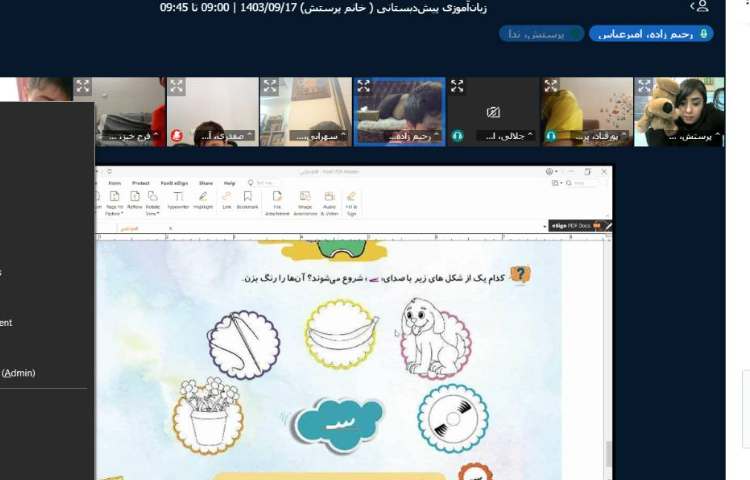
Task: Open the Share ribbon tab
Action: [206, 183]
